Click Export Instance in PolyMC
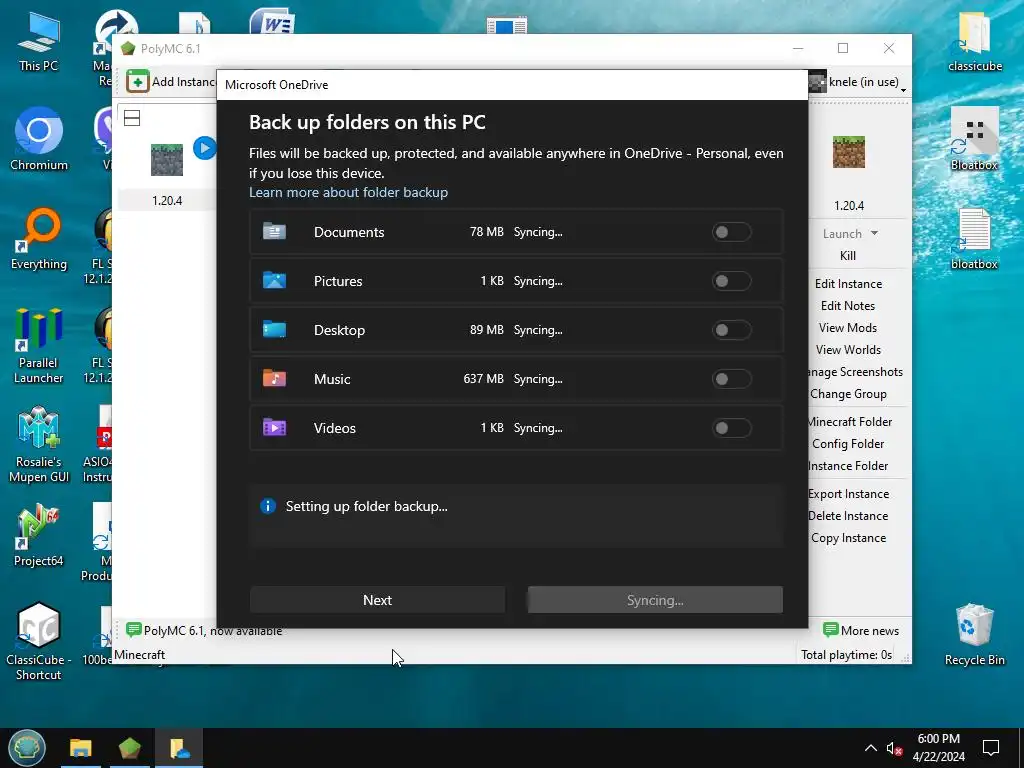1024x768 pixels. tap(848, 494)
